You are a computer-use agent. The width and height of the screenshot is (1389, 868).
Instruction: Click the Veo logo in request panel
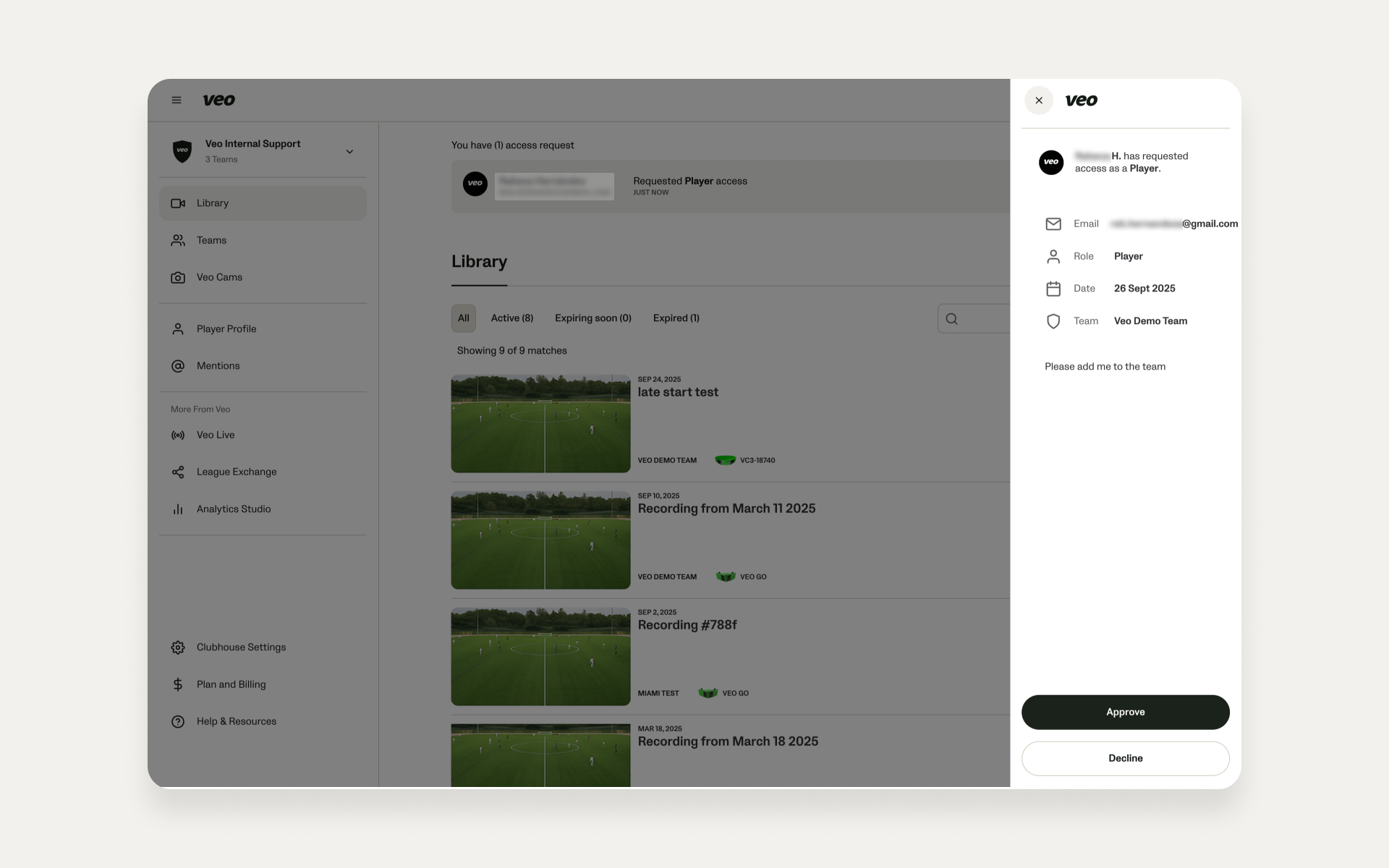pos(1082,101)
